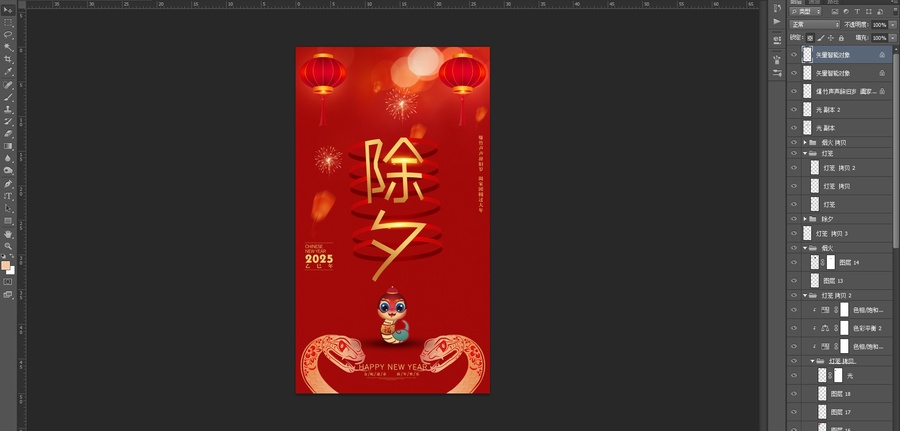Select the Dodge tool
900x431 pixels.
click(x=8, y=170)
